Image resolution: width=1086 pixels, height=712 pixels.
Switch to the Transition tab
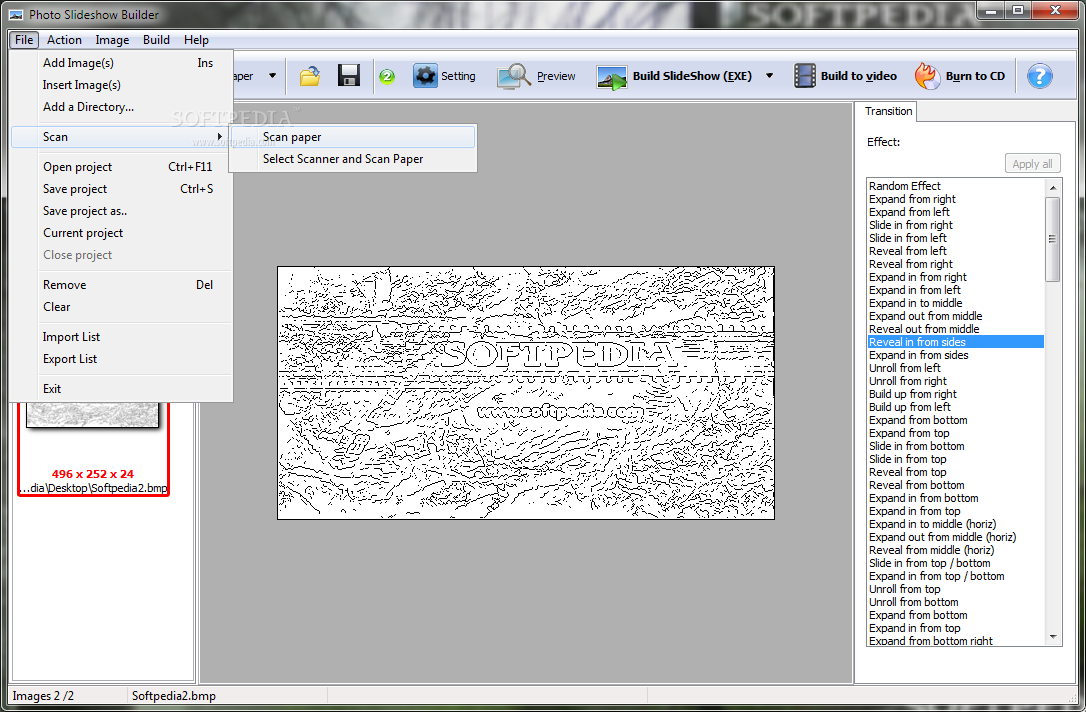point(888,111)
